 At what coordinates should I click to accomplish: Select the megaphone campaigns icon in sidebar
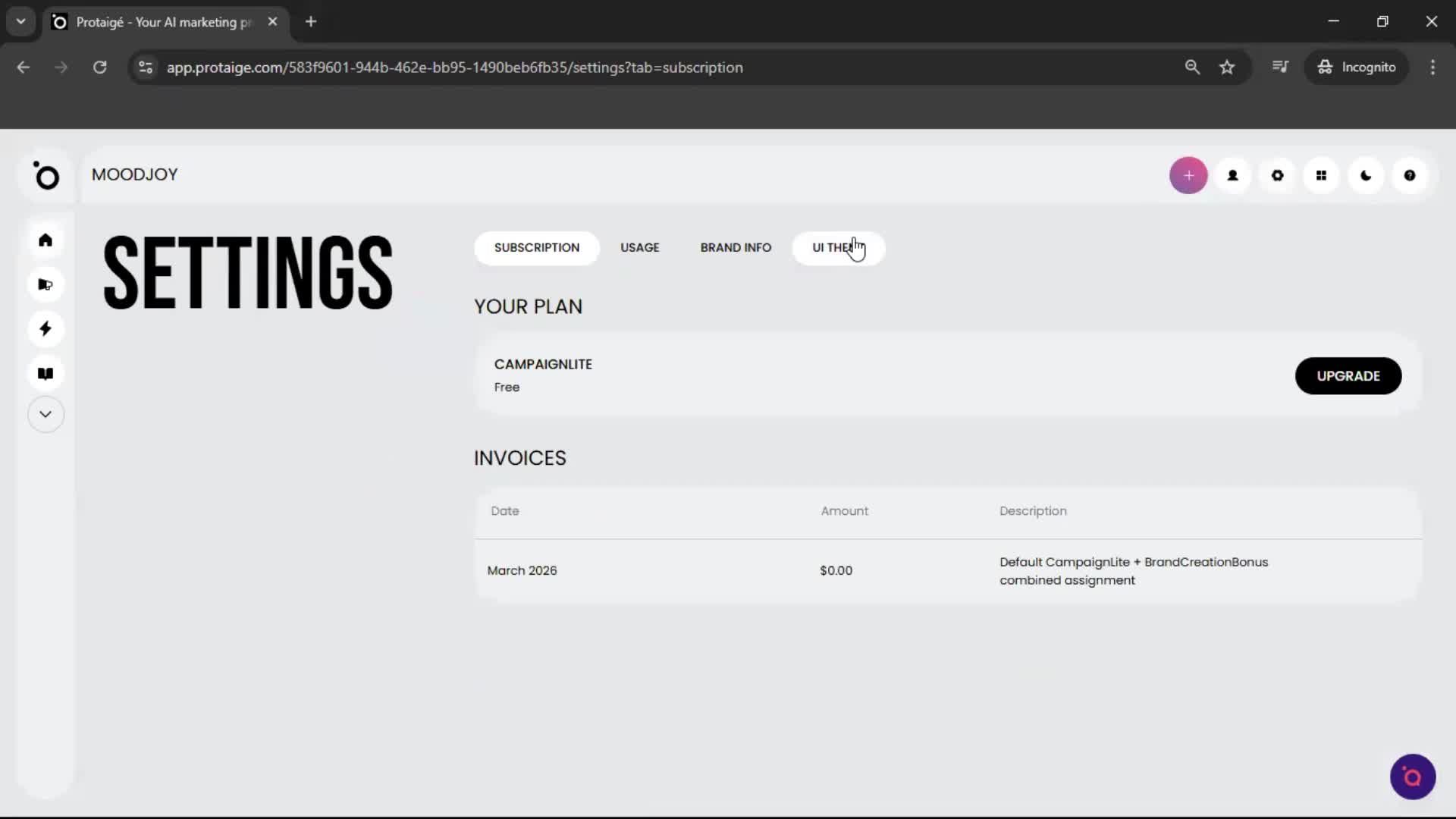point(45,284)
